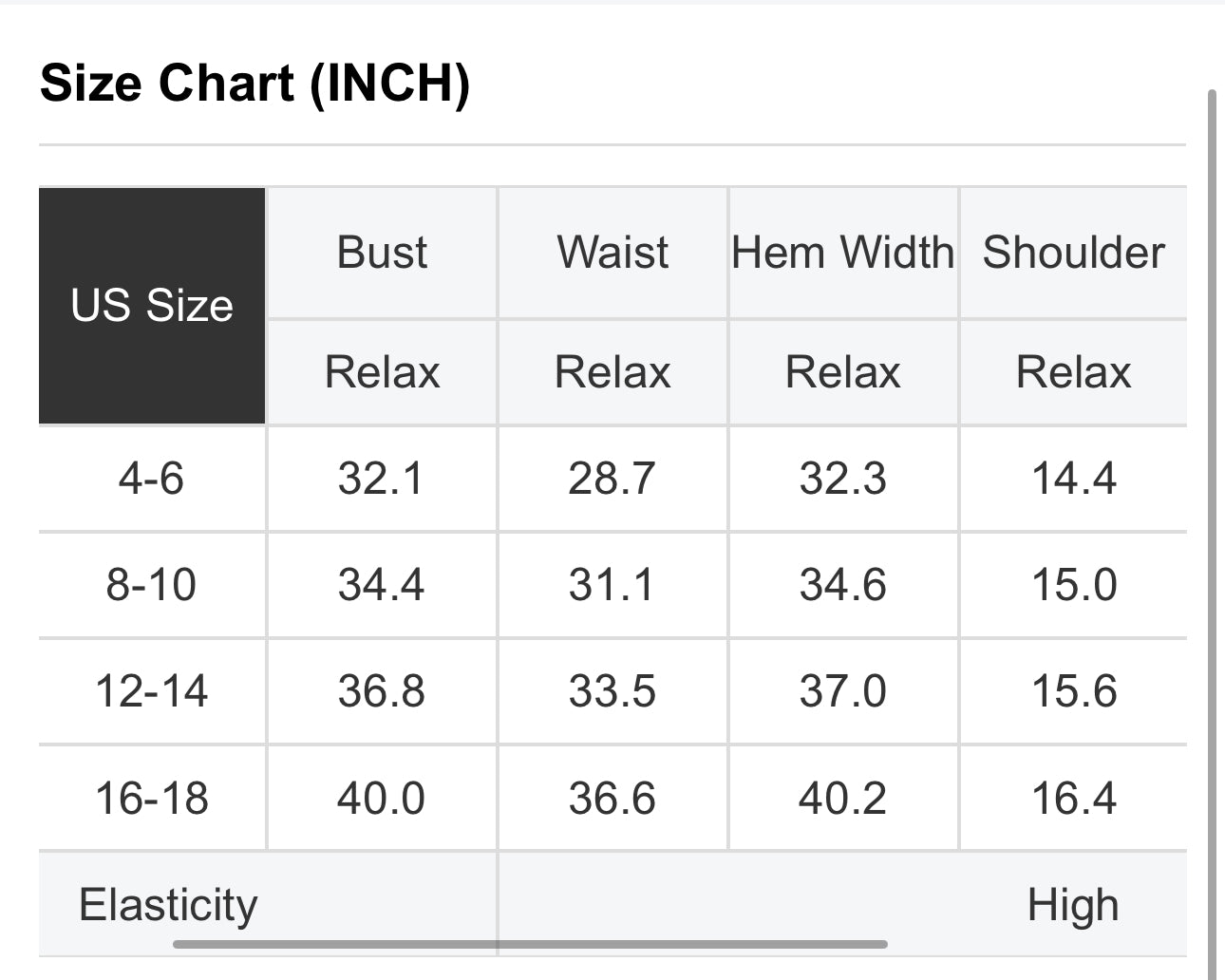The image size is (1225, 980).
Task: Click the High elasticity value
Action: [x=1073, y=904]
